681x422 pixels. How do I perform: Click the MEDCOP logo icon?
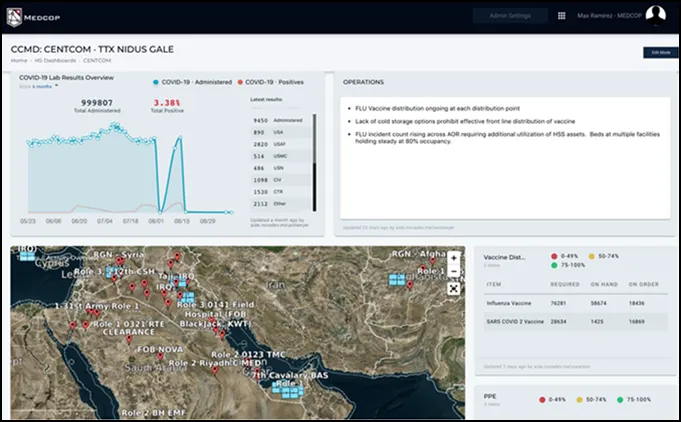(x=14, y=17)
